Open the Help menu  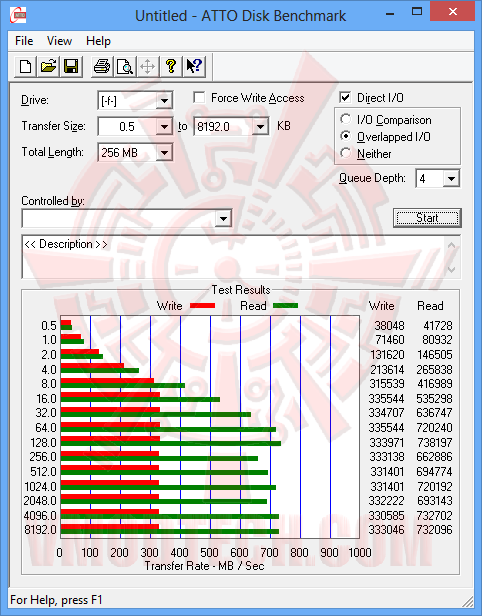point(98,41)
